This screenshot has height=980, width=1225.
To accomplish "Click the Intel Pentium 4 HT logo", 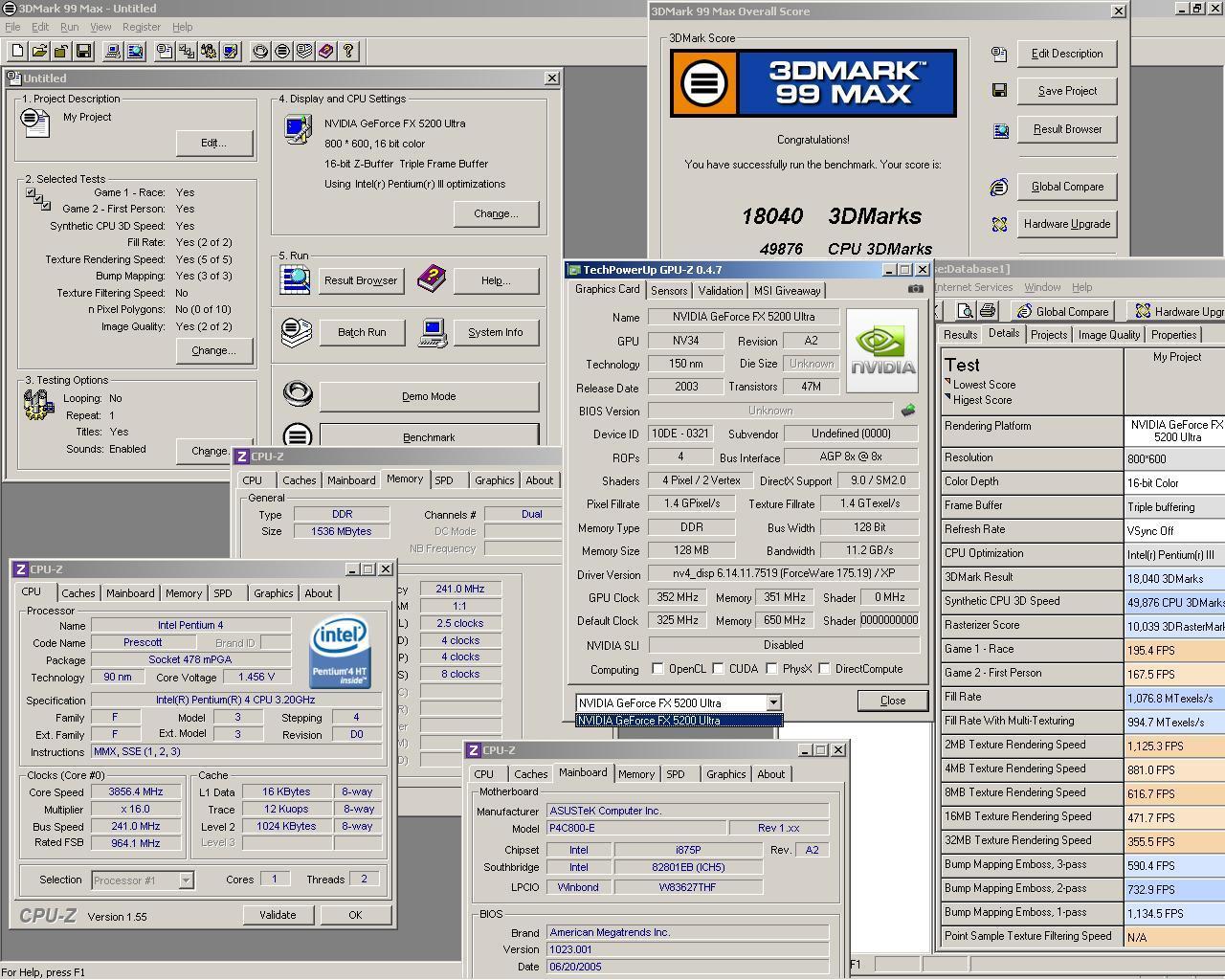I will coord(340,652).
